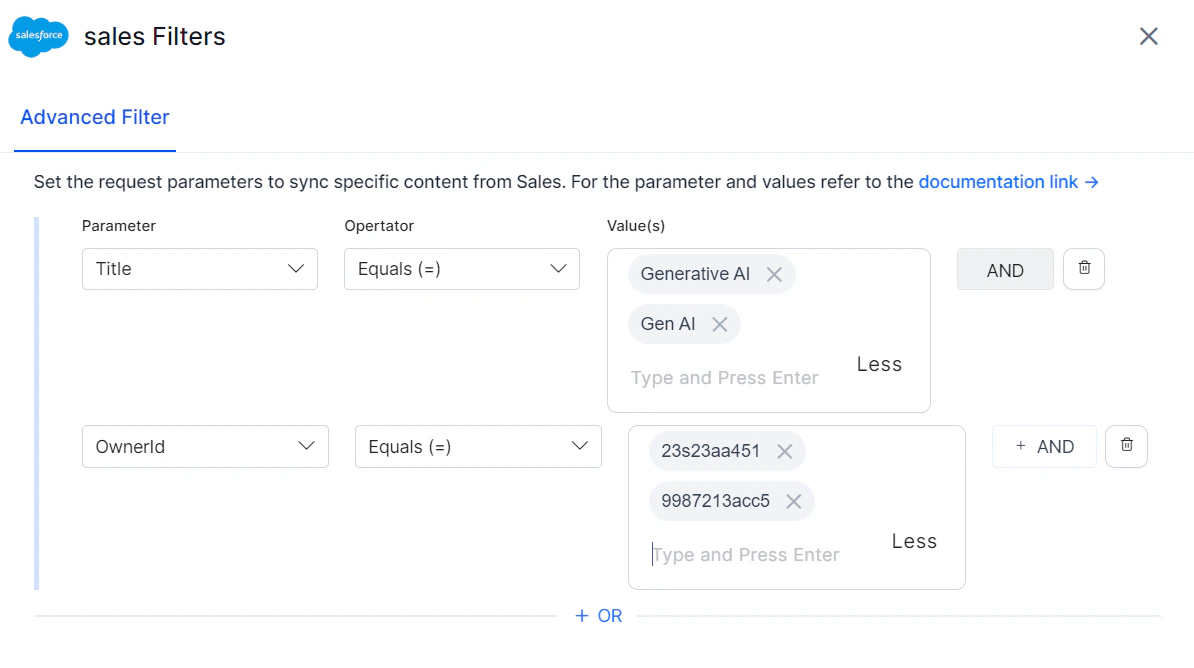Image resolution: width=1194 pixels, height=668 pixels.
Task: Open the Equals operator dropdown for Title
Action: point(461,269)
